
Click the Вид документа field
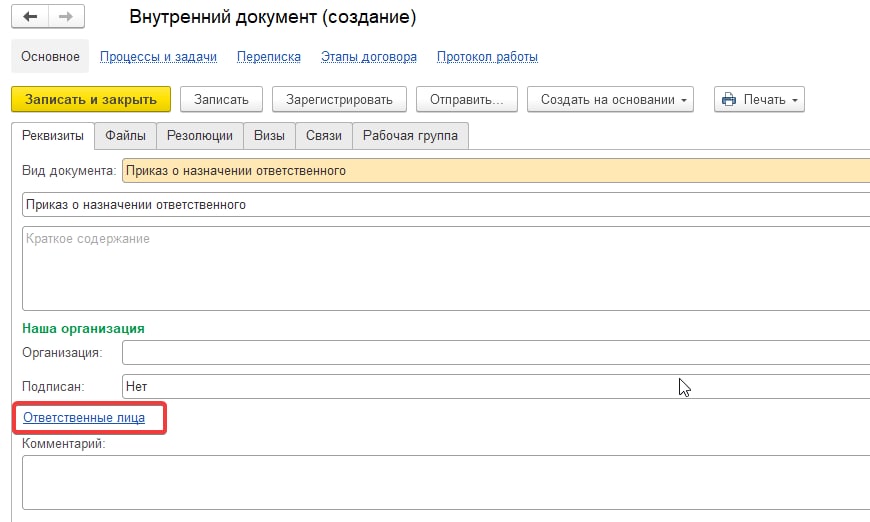[x=495, y=171]
